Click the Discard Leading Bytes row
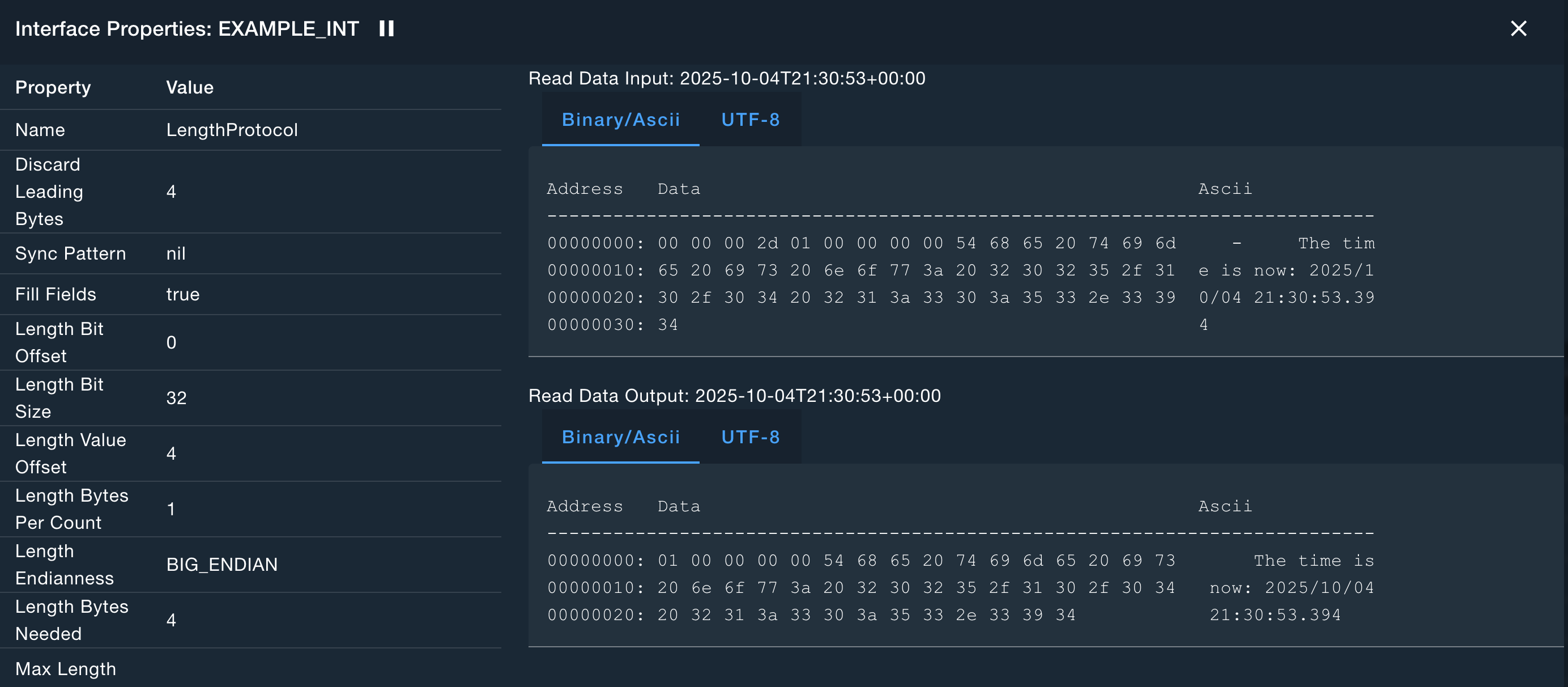The width and height of the screenshot is (1568, 687). 49,191
